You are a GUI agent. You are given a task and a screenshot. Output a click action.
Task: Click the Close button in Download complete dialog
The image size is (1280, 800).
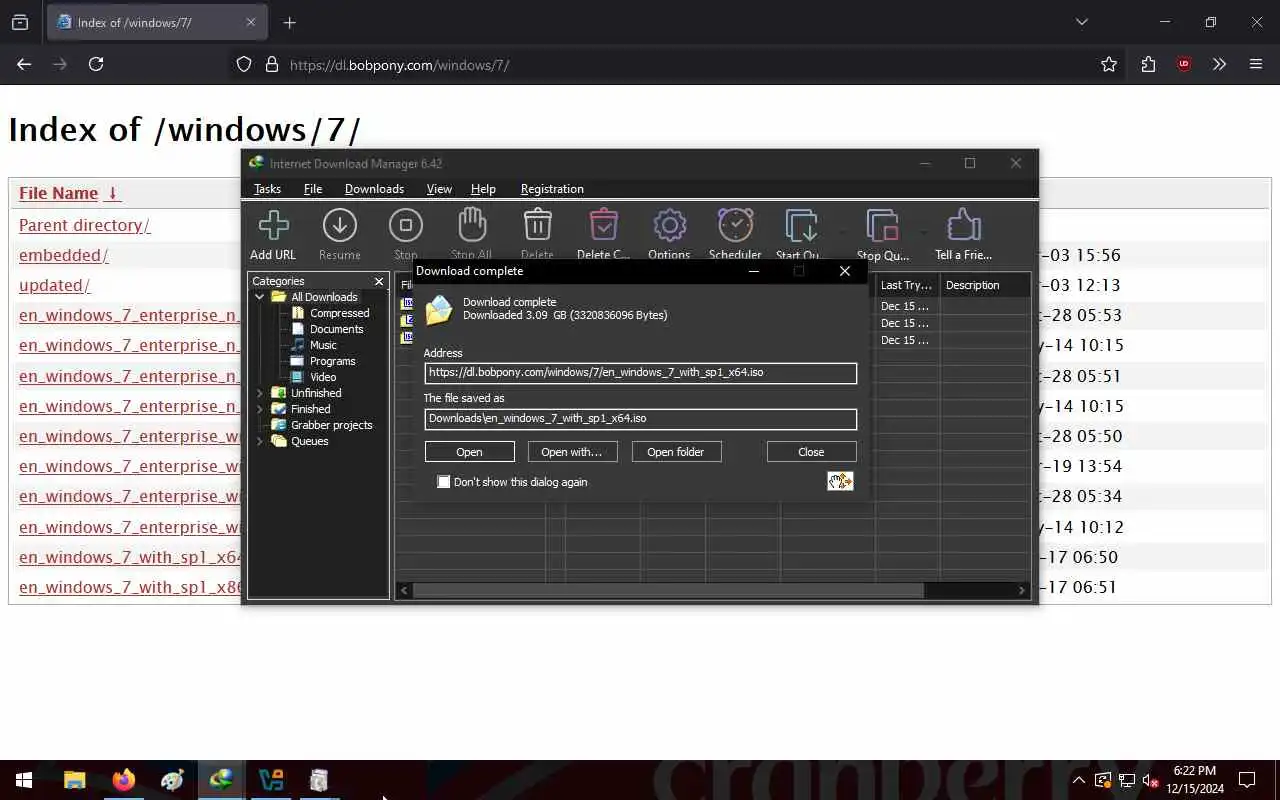pyautogui.click(x=811, y=452)
